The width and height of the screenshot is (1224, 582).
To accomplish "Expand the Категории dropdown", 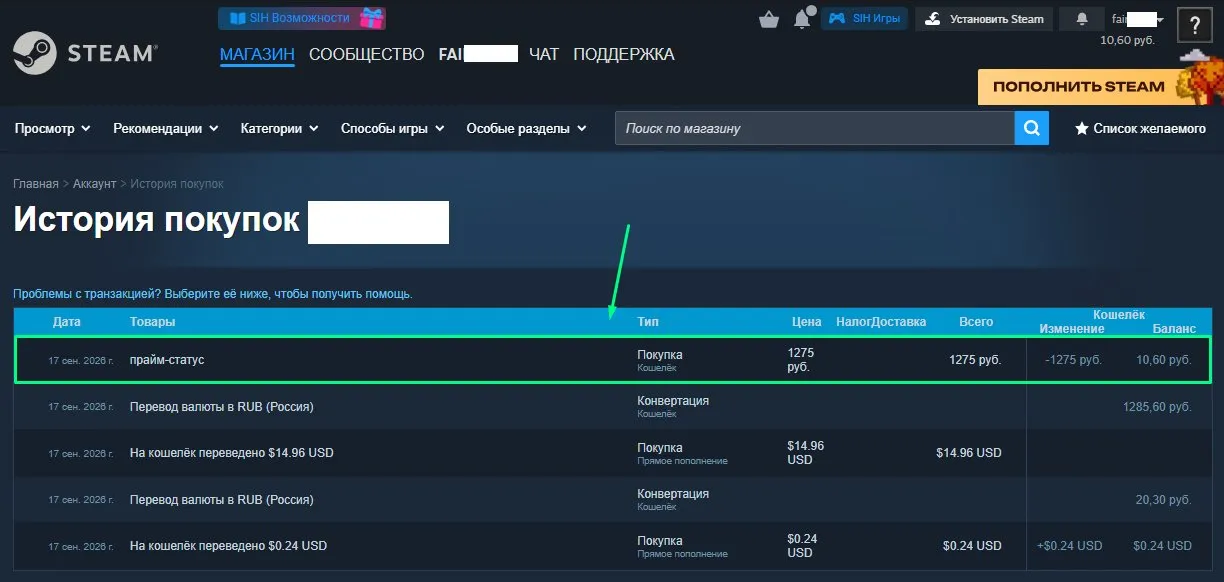I will [x=279, y=128].
